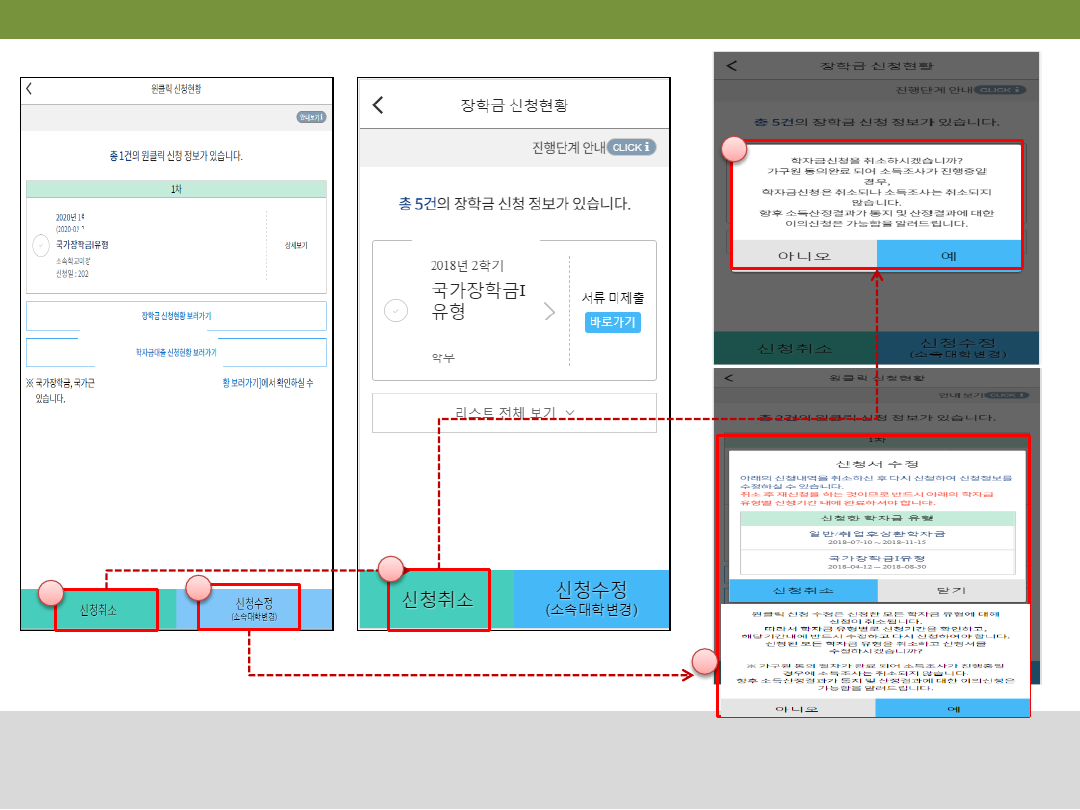Select round check circle beside 2020년 국가장학금I유형
Viewport: 1080px width, 810px height.
point(41,245)
